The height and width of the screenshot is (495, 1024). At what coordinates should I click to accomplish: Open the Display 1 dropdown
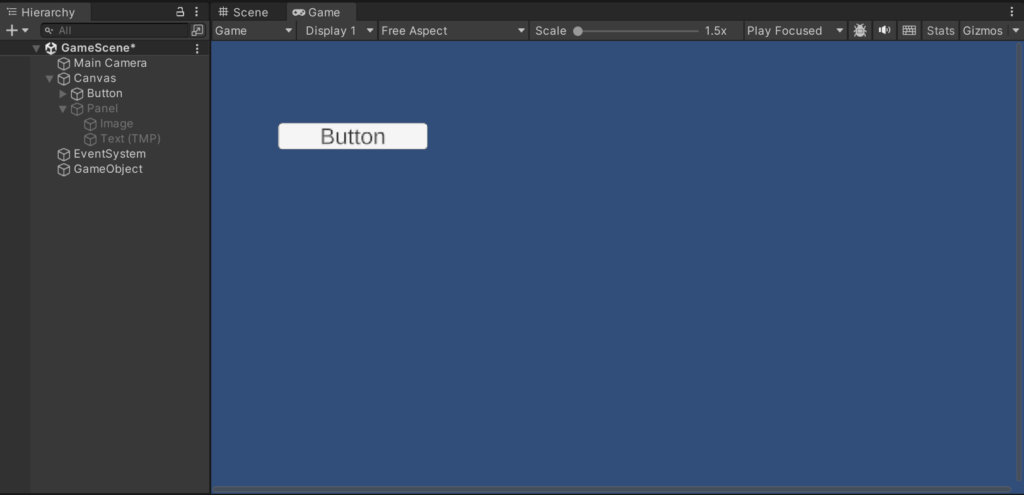tap(337, 31)
